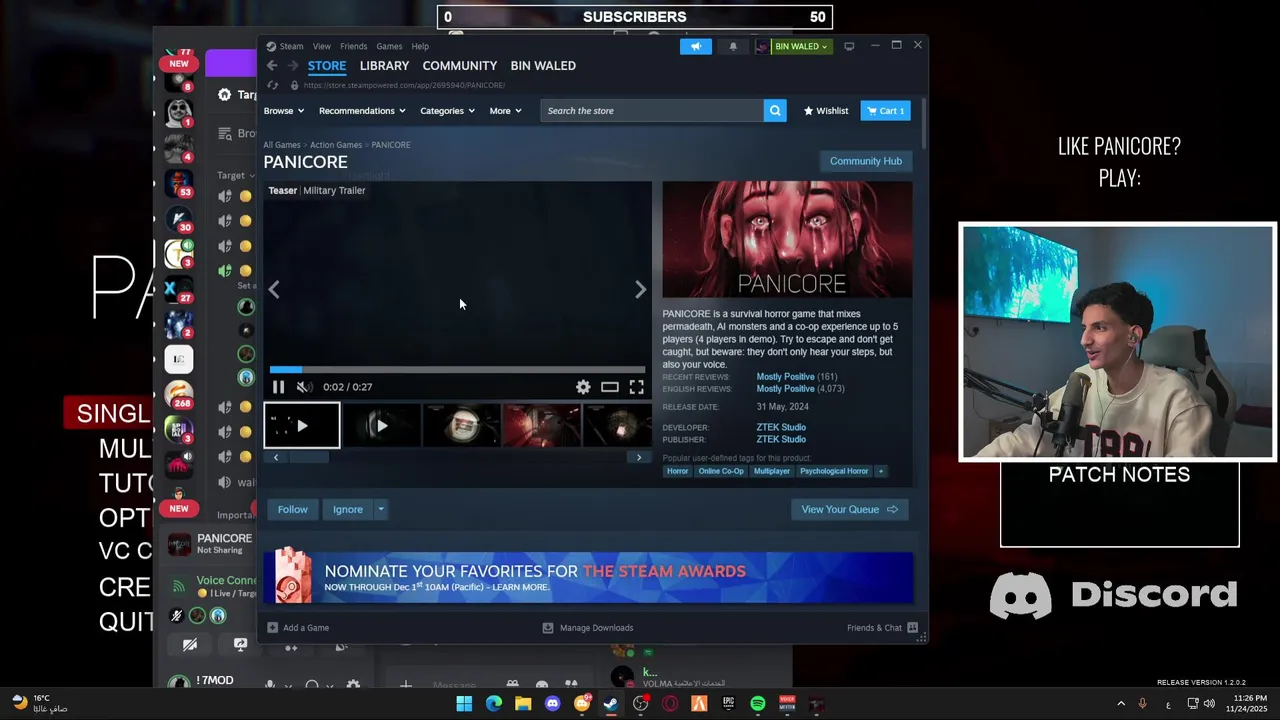Open Steam announcements megaphone button
1280x720 pixels.
(696, 46)
